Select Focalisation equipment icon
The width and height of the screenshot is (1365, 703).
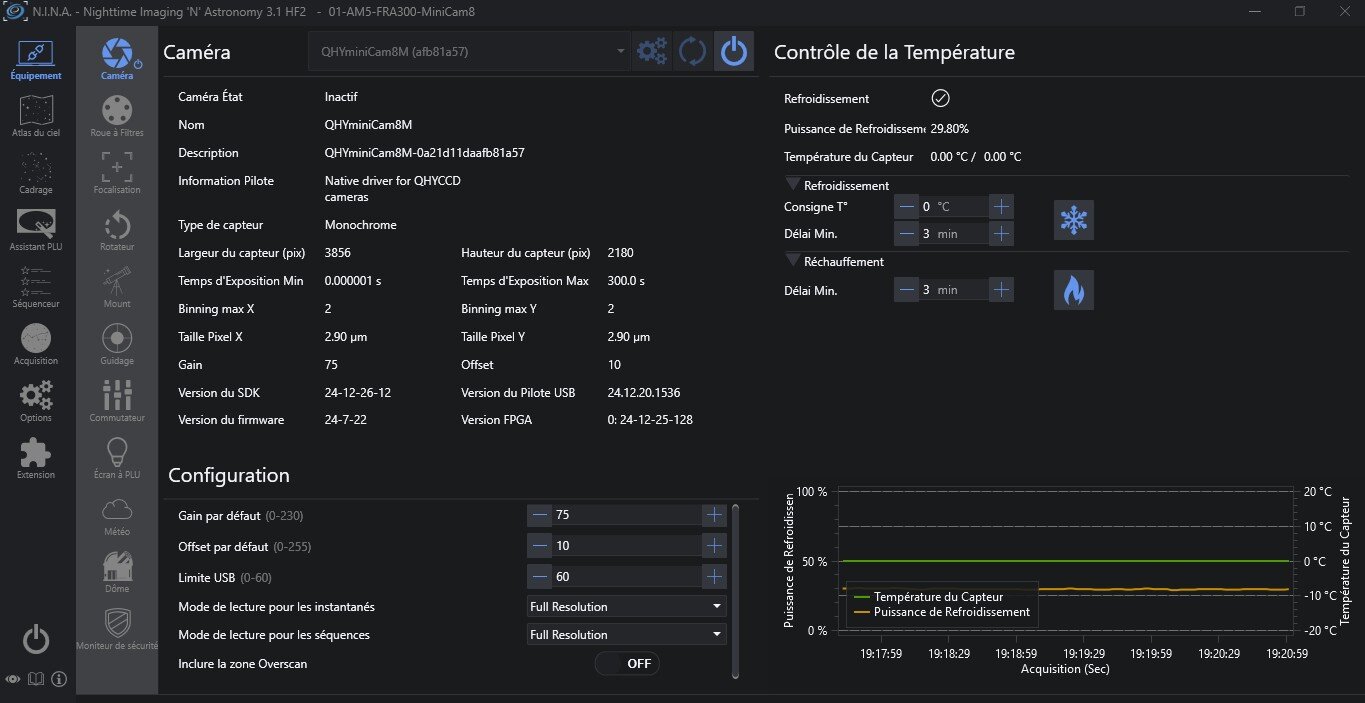point(117,173)
